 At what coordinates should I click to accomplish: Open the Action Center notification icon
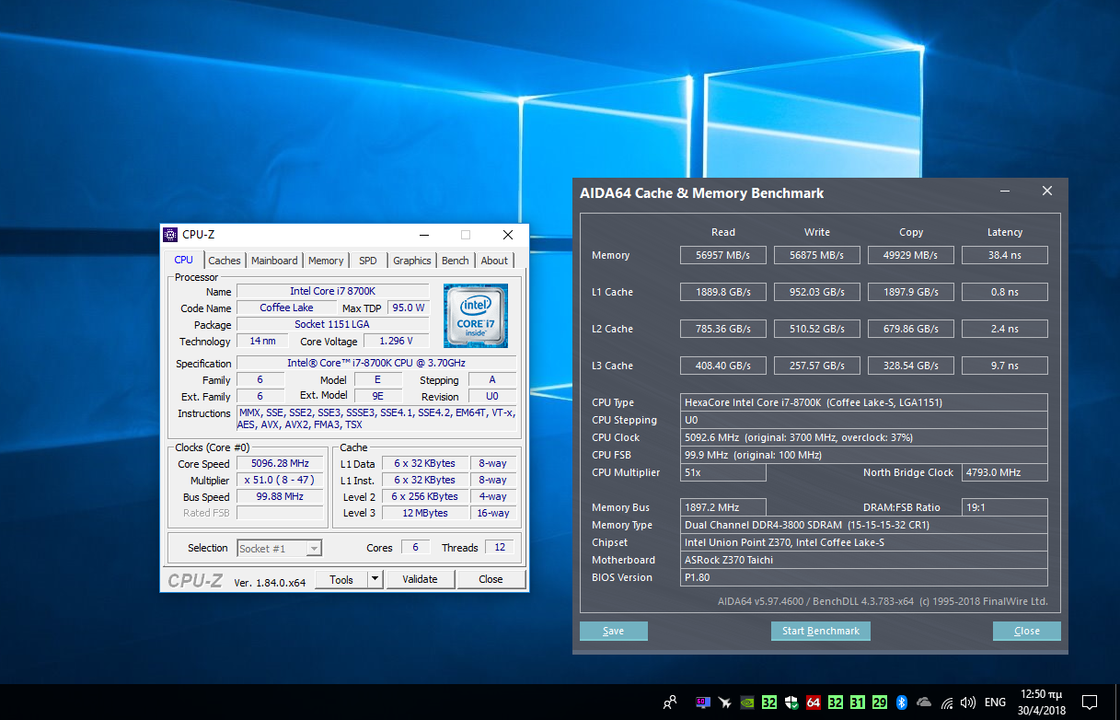(x=1089, y=702)
